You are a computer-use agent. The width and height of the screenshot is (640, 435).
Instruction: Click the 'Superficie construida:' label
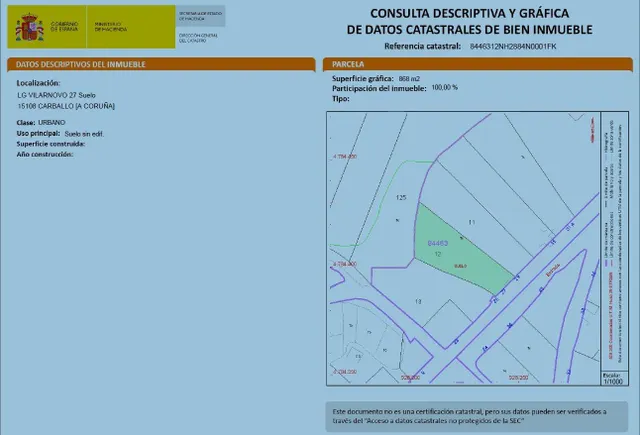[51, 144]
